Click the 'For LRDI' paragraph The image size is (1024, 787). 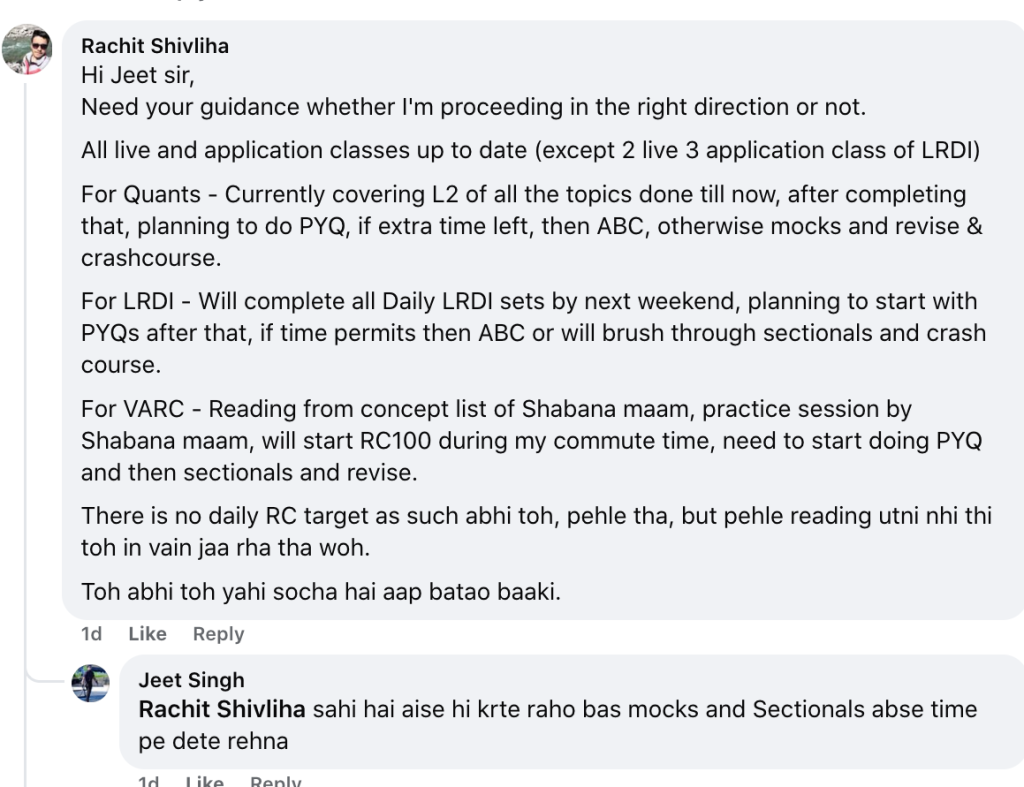(x=534, y=332)
